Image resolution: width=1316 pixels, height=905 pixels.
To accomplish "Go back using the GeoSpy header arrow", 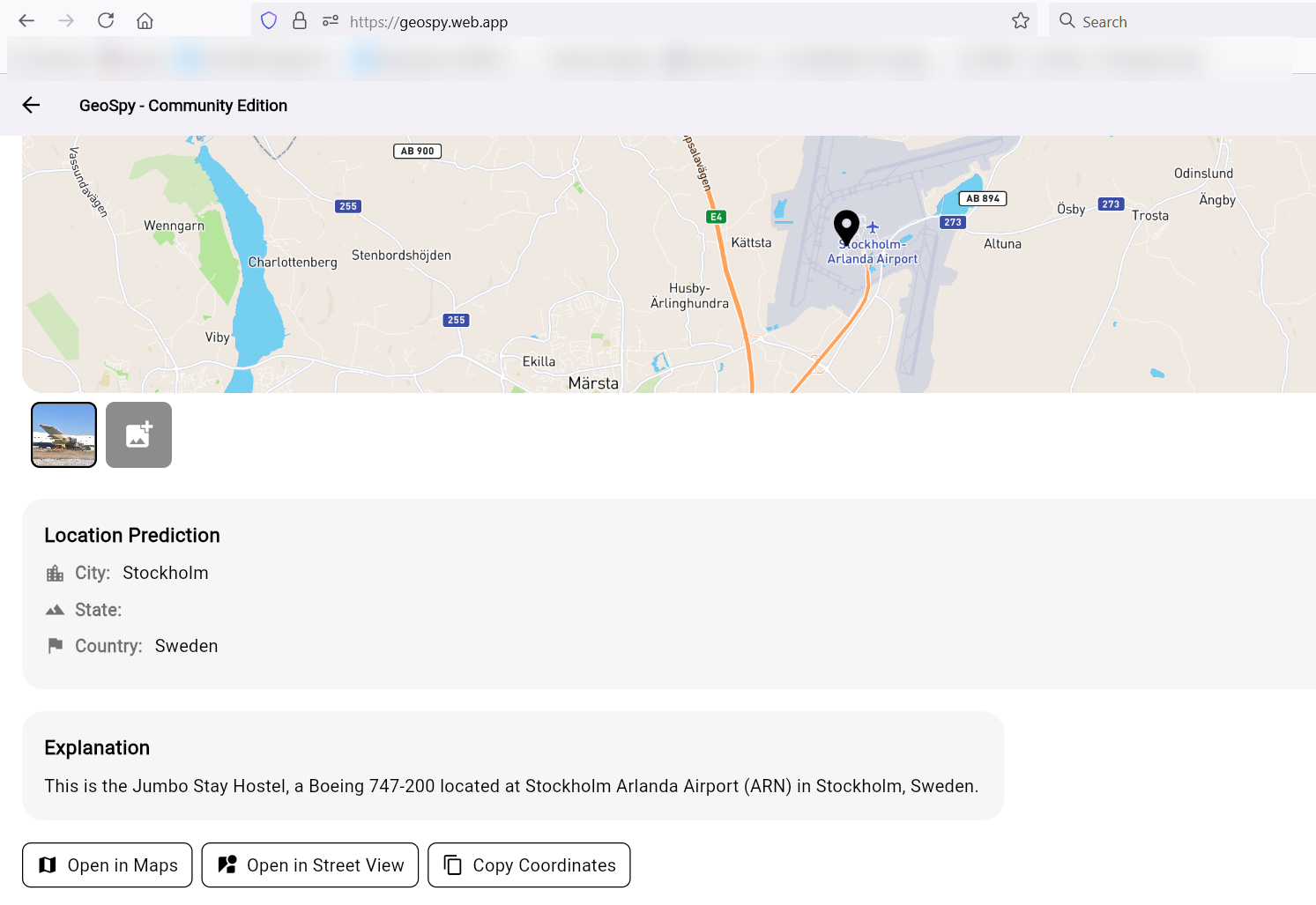I will coord(32,106).
